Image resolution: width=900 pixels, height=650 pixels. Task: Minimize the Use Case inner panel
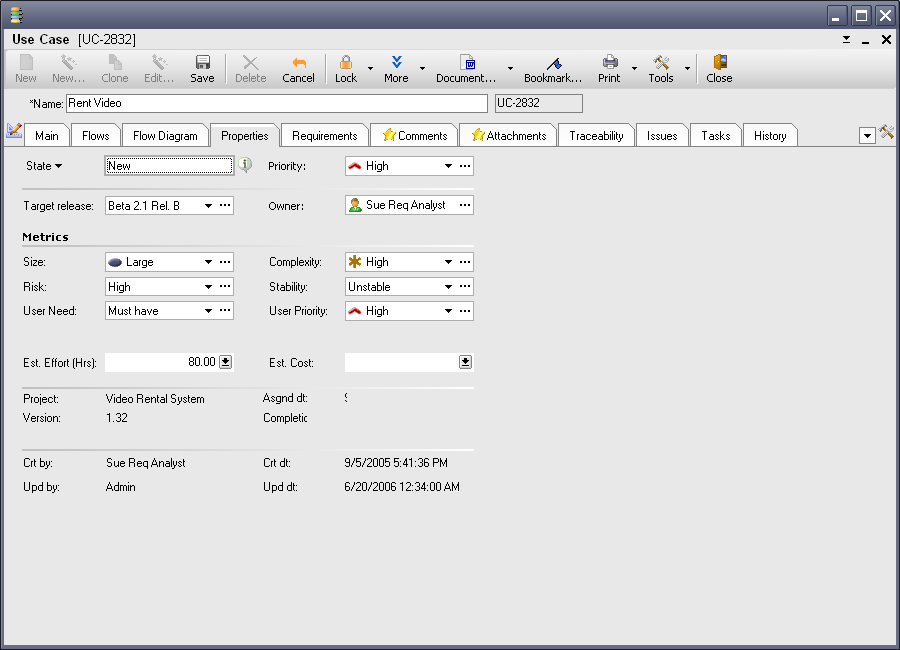866,40
